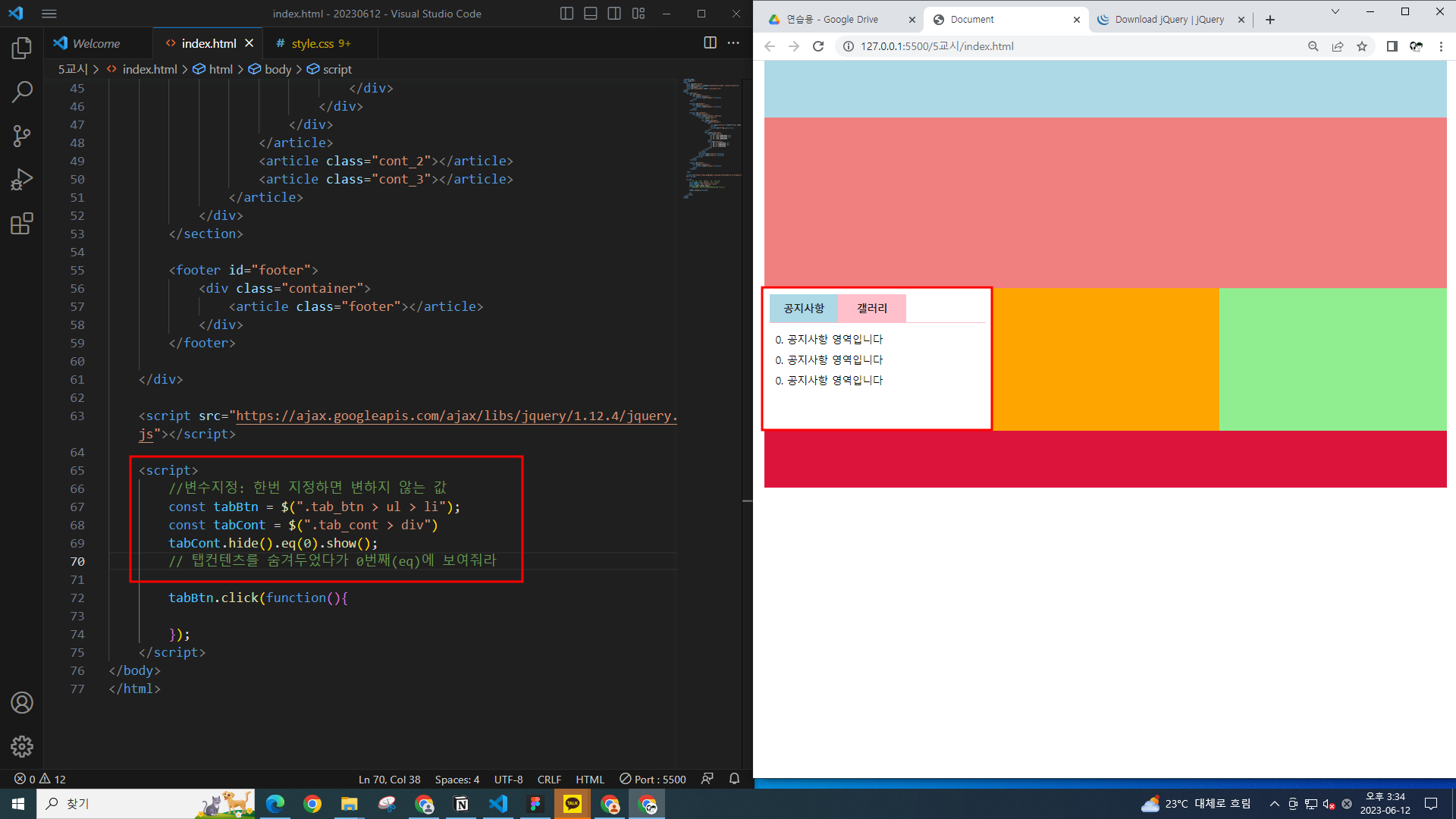This screenshot has height=819, width=1456.
Task: Open Notion from the taskbar
Action: point(461,804)
